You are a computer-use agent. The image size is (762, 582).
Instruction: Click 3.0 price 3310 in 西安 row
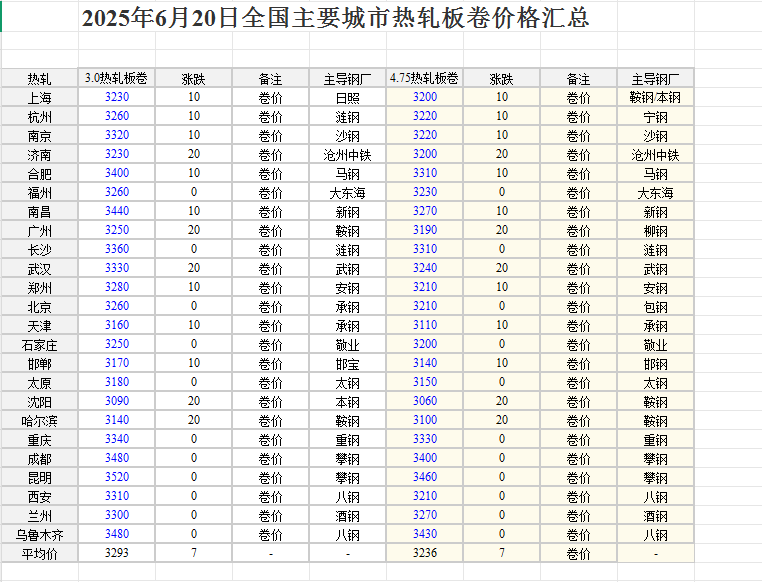(x=117, y=496)
